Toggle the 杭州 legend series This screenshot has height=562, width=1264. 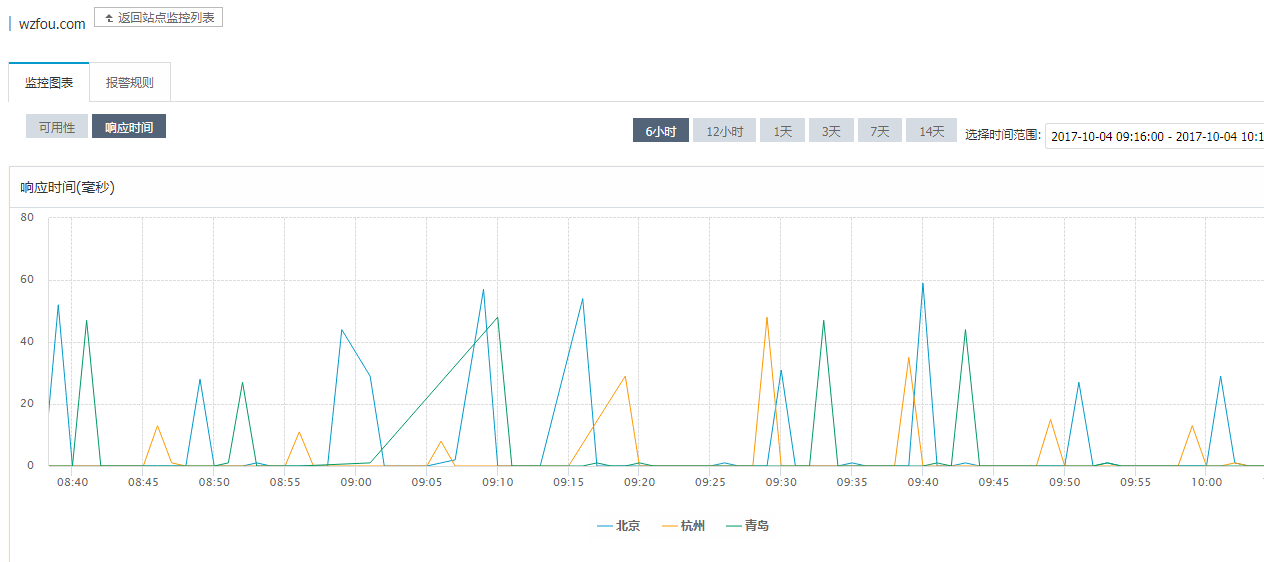tap(683, 526)
